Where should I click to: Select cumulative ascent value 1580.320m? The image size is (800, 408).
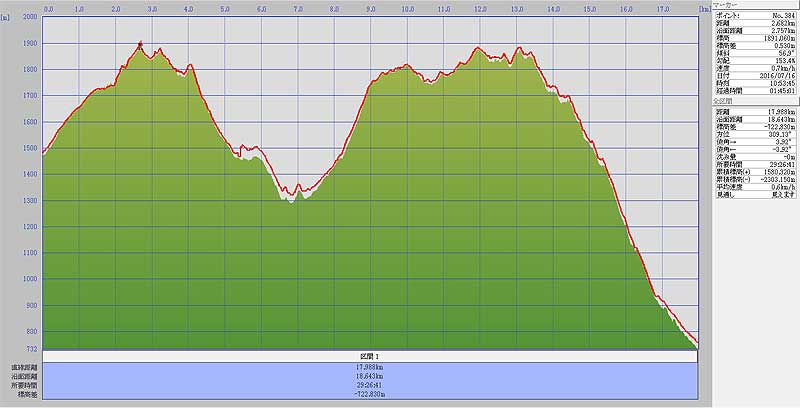(x=782, y=172)
